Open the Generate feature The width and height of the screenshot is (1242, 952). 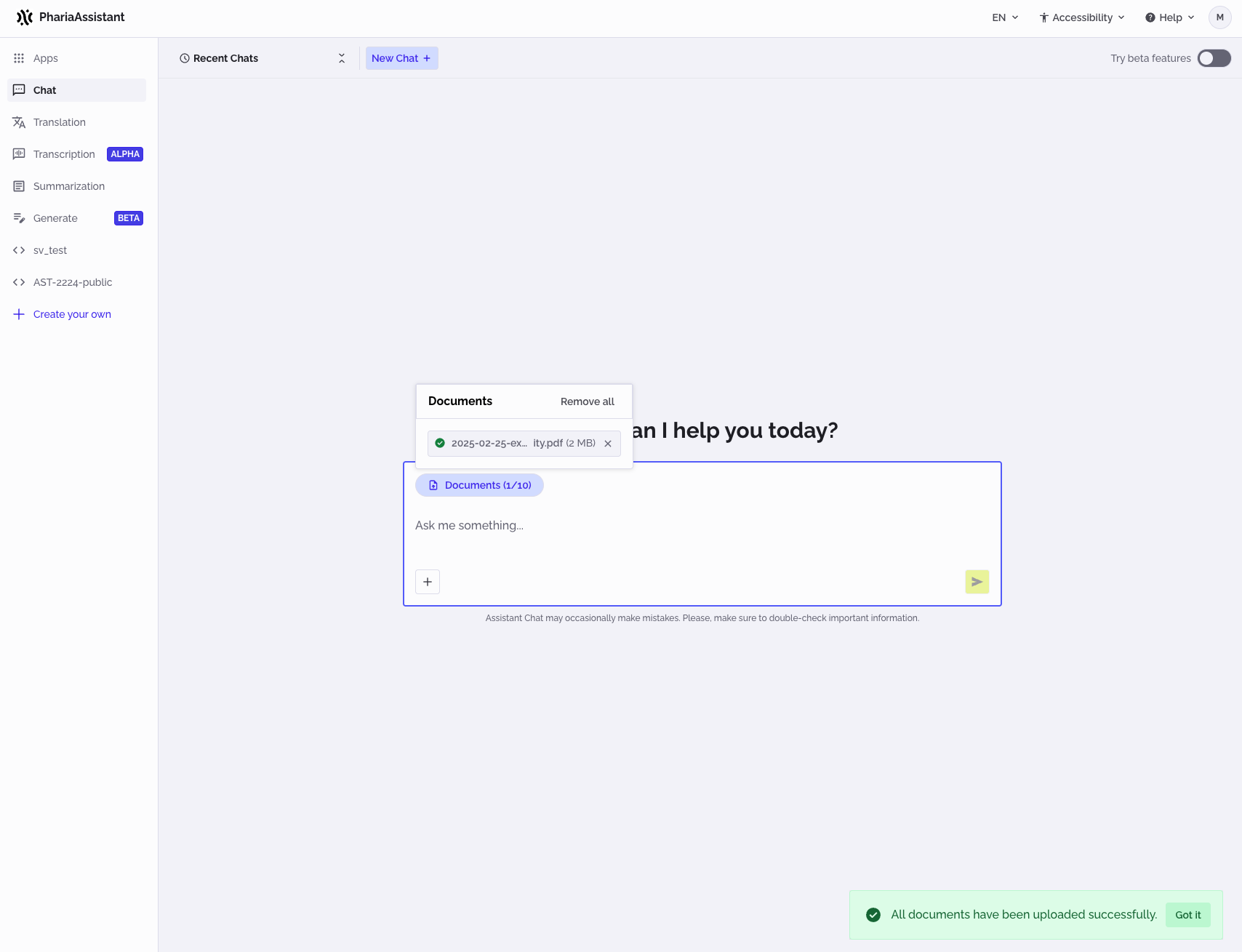pos(56,217)
